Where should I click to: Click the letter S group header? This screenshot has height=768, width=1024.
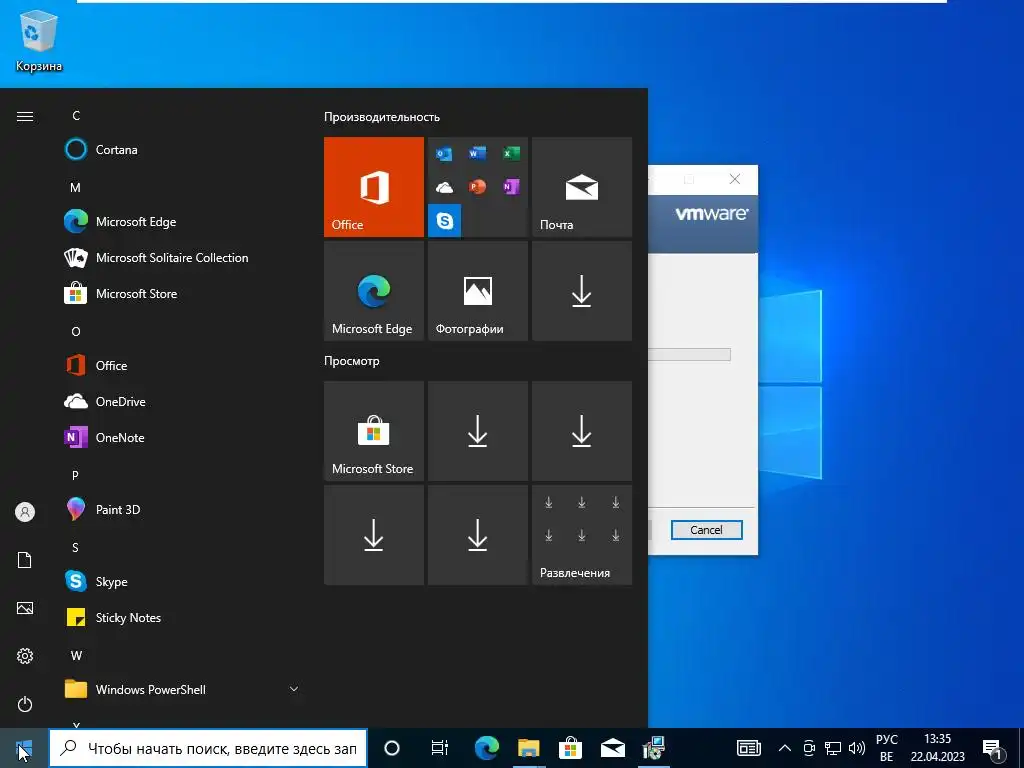pyautogui.click(x=75, y=547)
